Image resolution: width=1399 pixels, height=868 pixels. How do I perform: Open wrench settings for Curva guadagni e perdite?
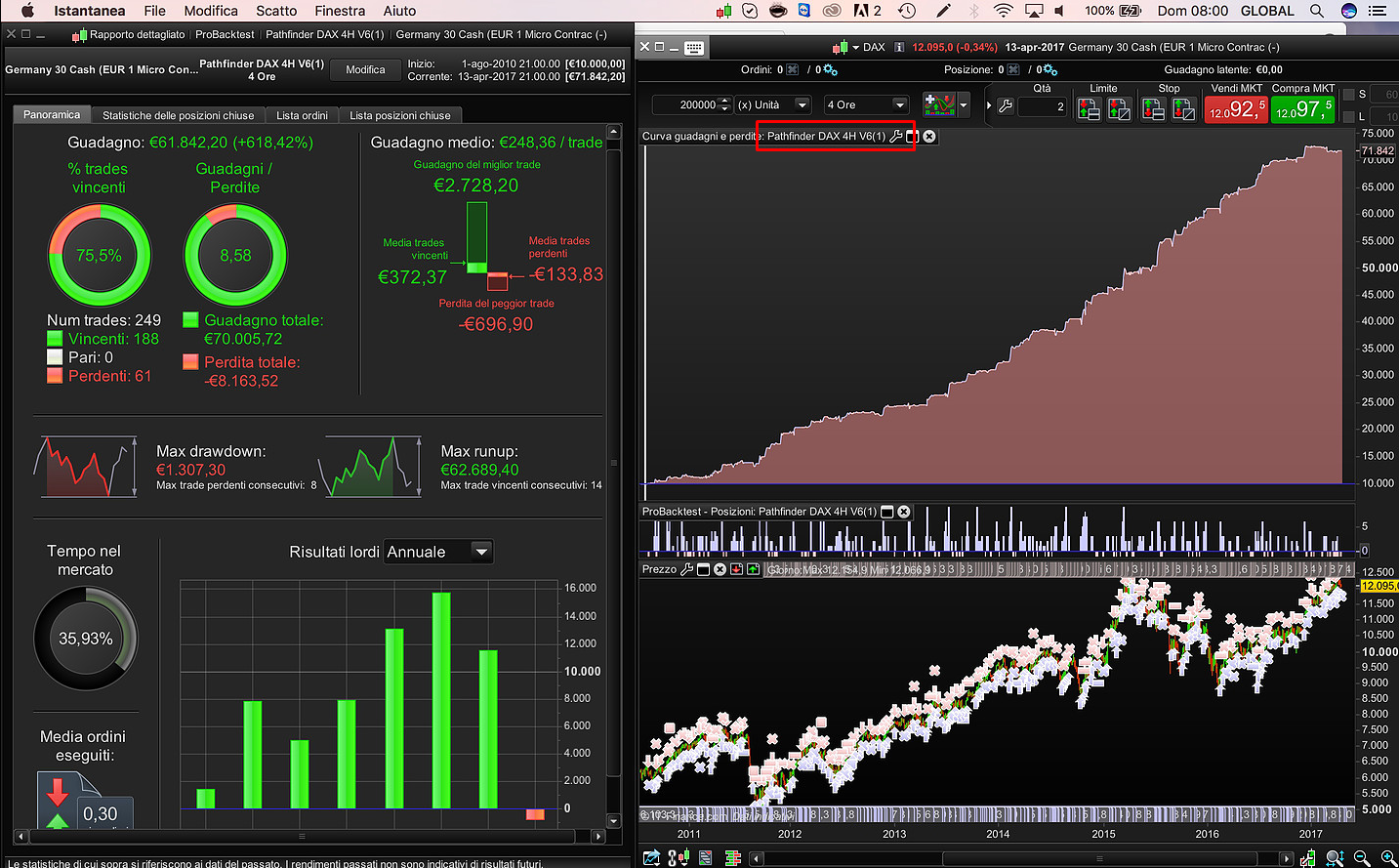click(896, 136)
